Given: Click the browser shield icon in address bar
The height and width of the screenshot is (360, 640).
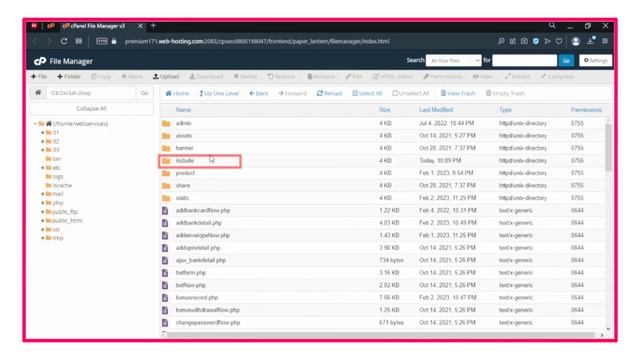Looking at the screenshot, I should (536, 41).
